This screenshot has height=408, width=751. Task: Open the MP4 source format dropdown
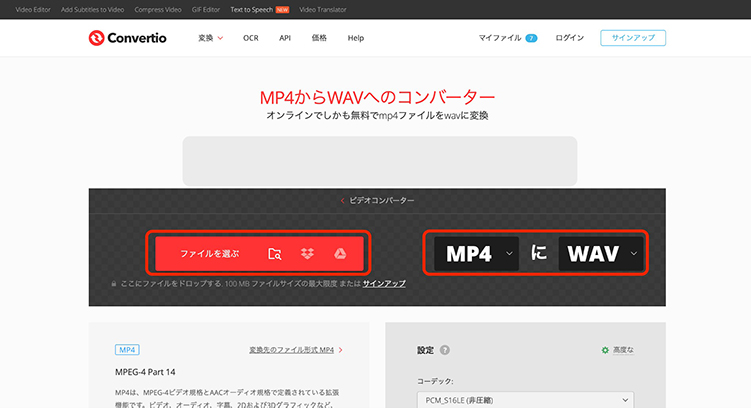click(x=477, y=253)
